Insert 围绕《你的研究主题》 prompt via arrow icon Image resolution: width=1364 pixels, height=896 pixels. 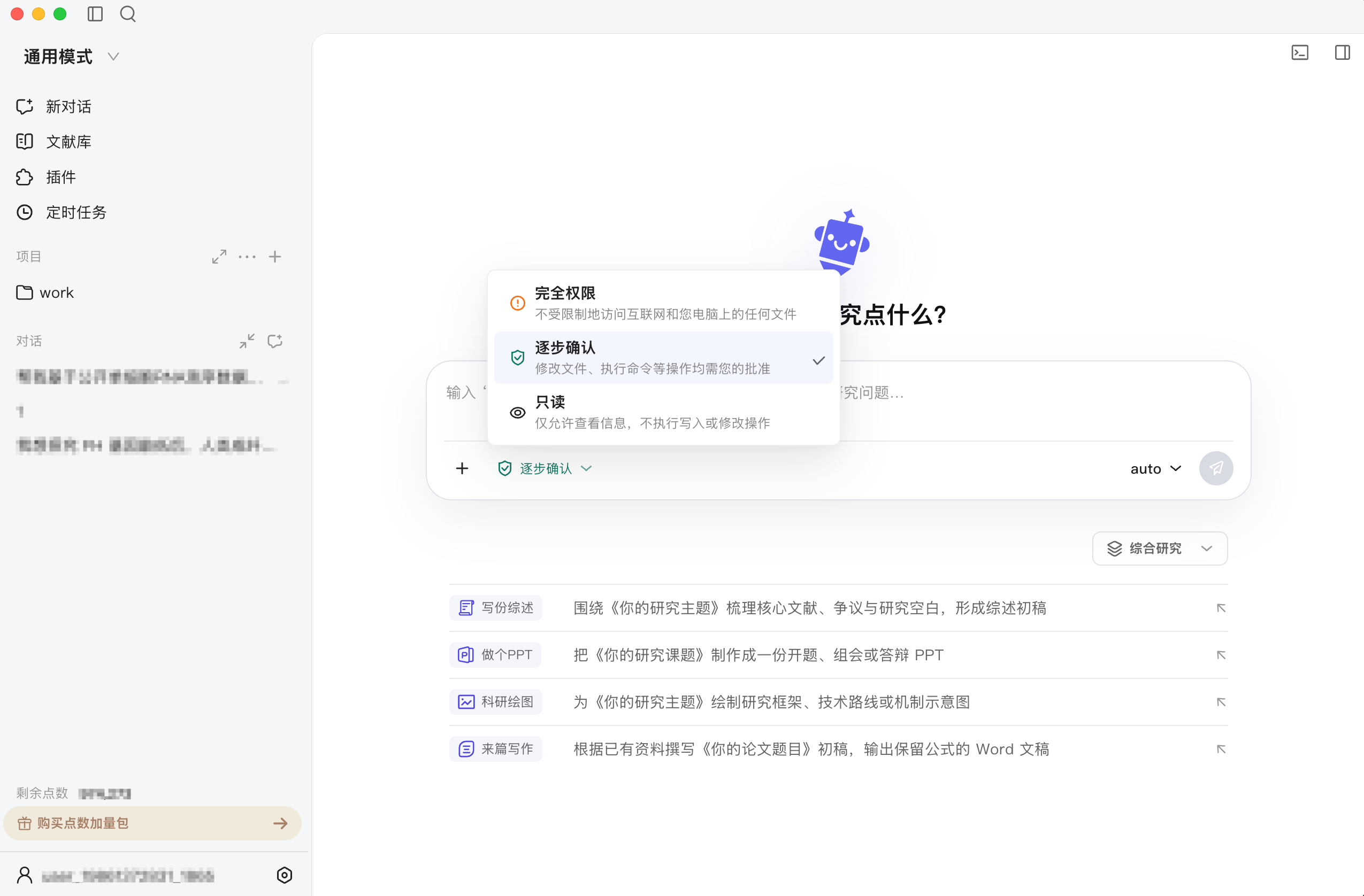(1221, 608)
